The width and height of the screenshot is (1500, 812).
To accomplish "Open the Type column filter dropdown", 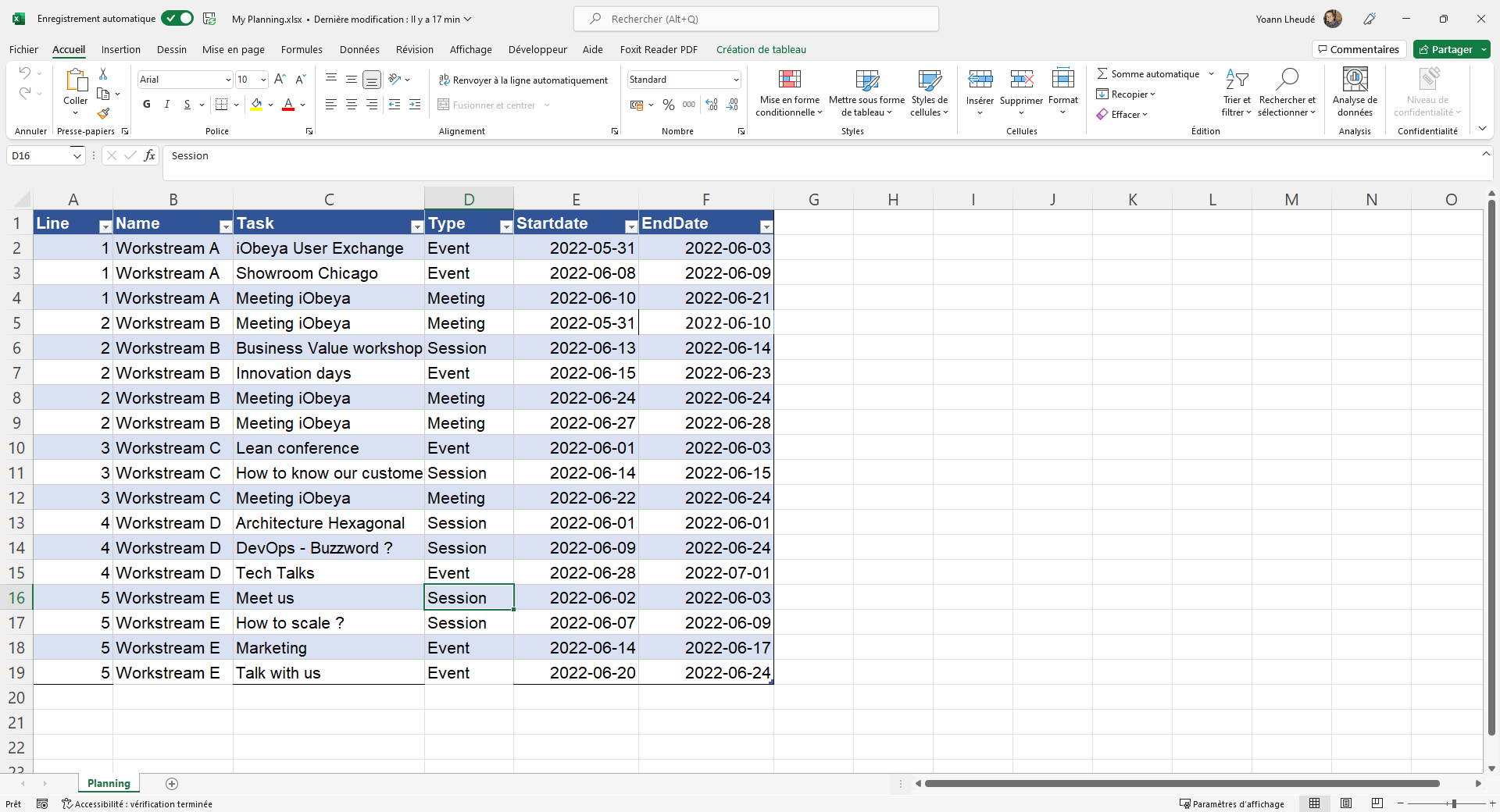I will 506,226.
